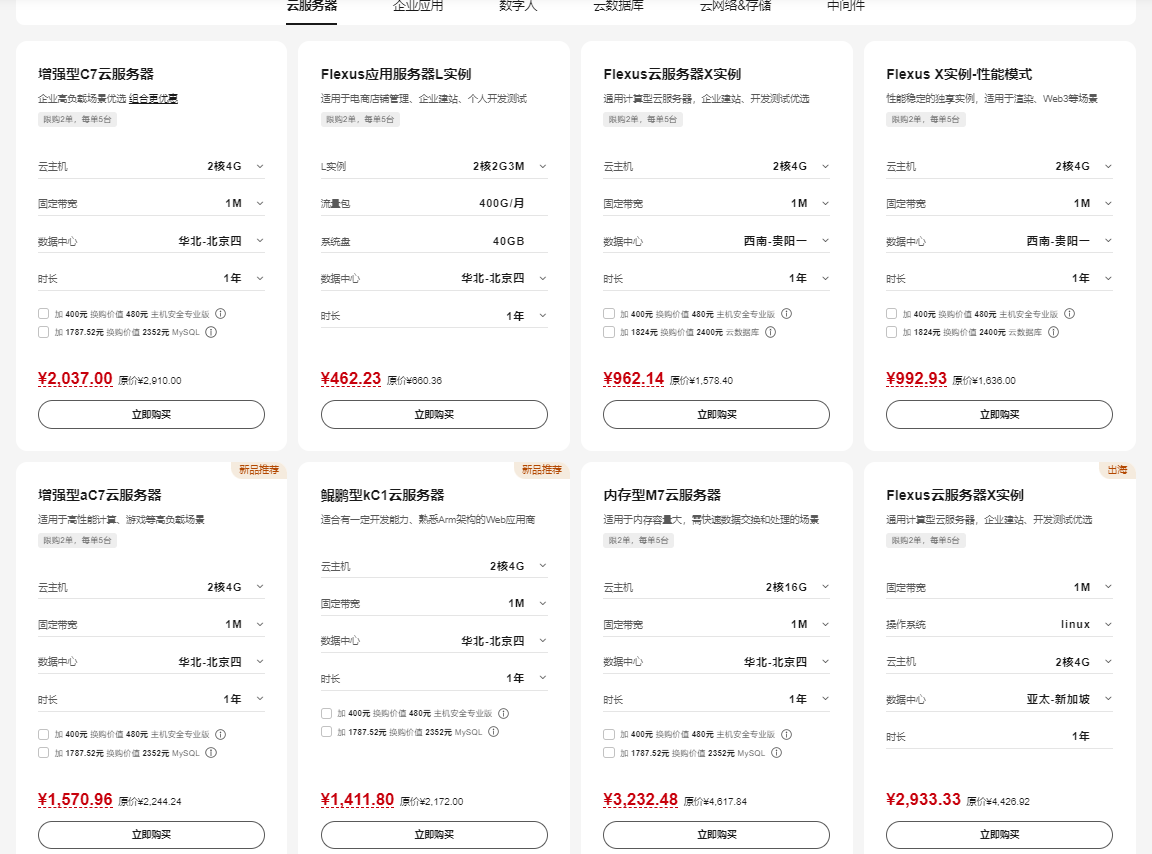The height and width of the screenshot is (854, 1152).
Task: Check 加400元 add-on in ¥962.14 Flexus card
Action: (x=609, y=314)
